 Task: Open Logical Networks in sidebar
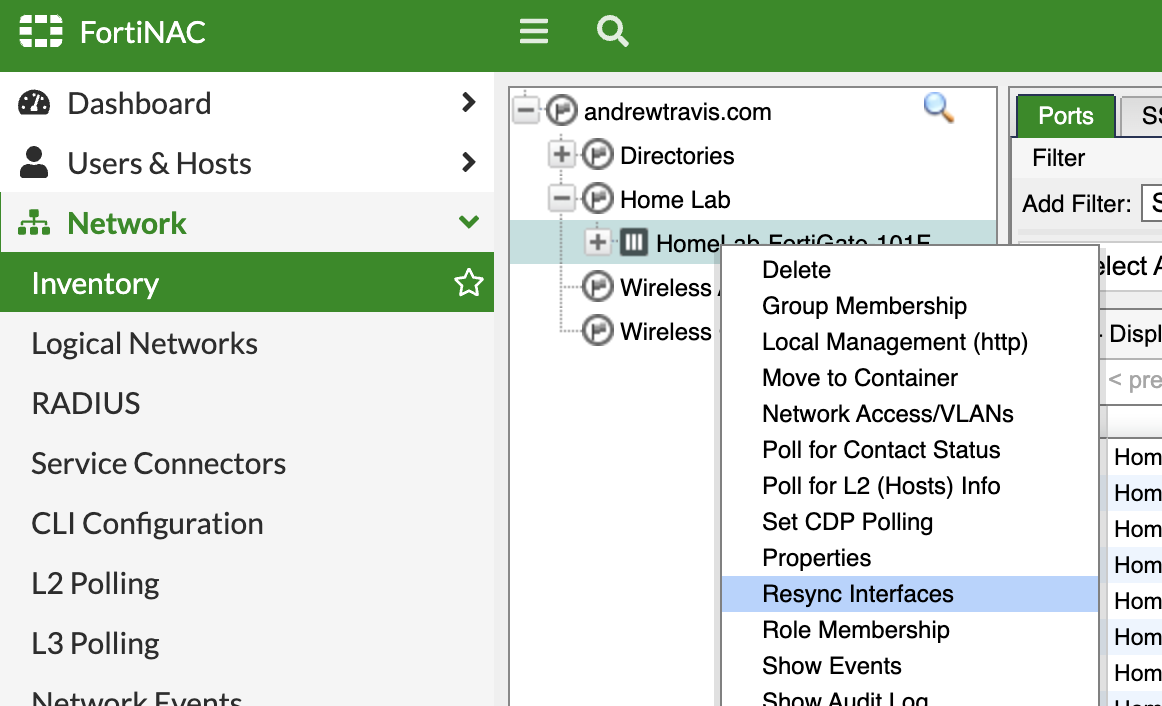click(145, 343)
